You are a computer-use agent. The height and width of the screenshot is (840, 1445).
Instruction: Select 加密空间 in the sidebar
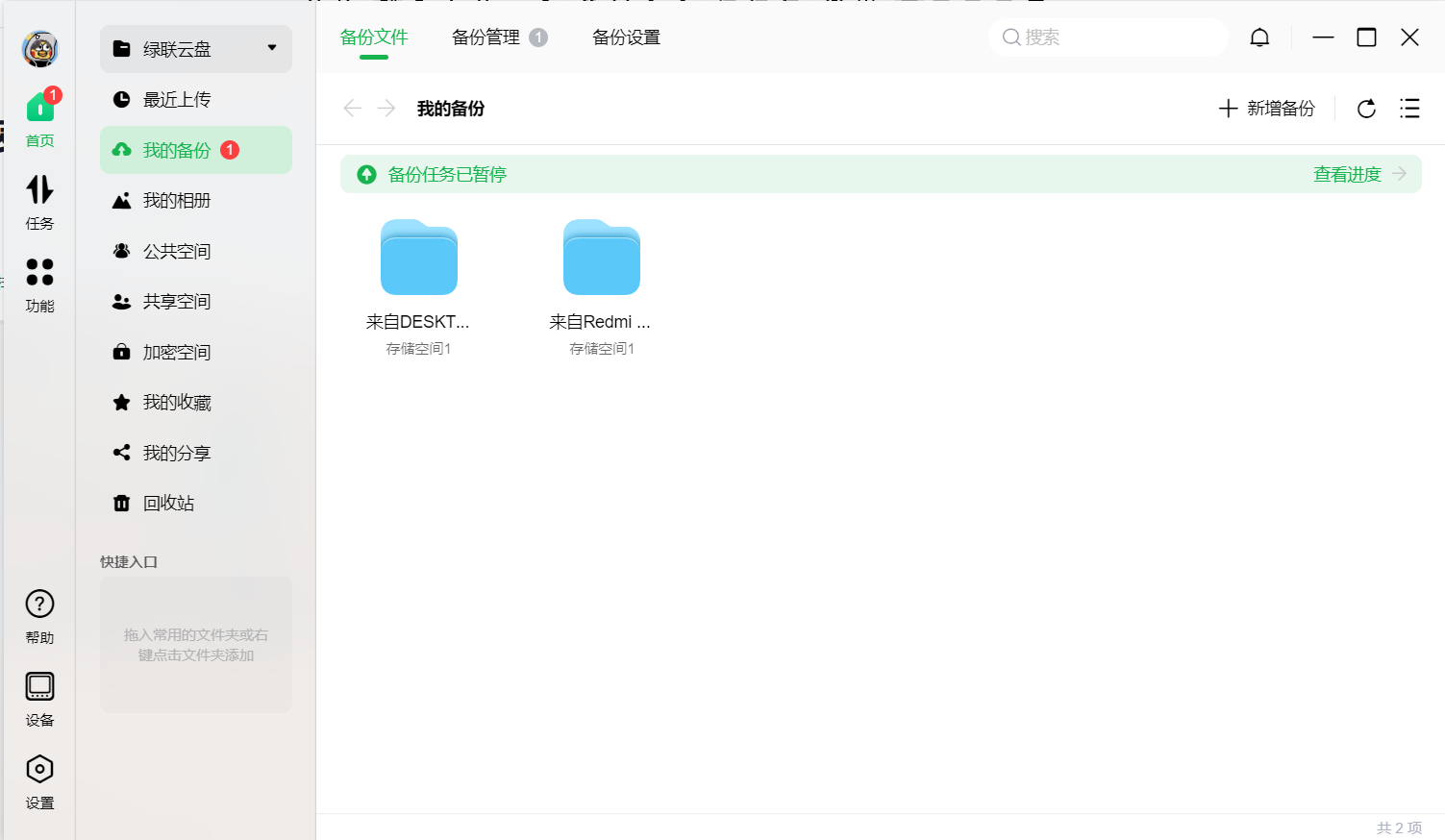(196, 352)
